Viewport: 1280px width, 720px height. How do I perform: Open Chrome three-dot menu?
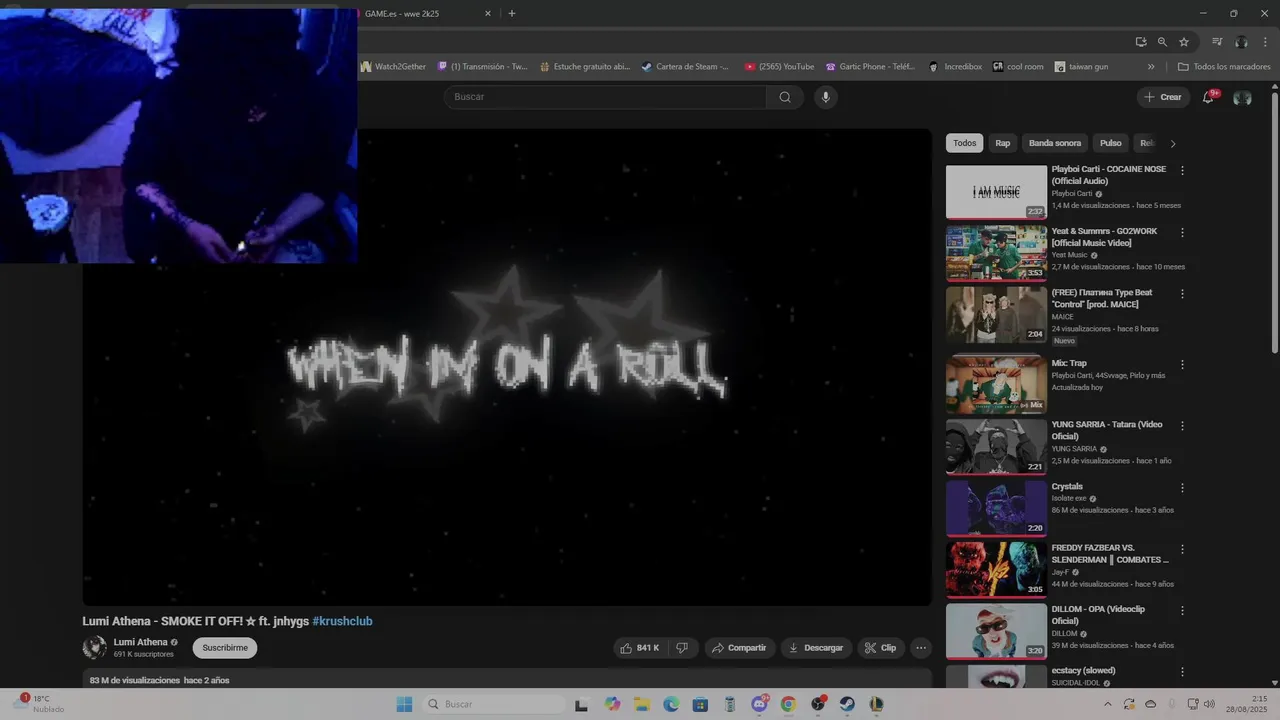point(1265,42)
